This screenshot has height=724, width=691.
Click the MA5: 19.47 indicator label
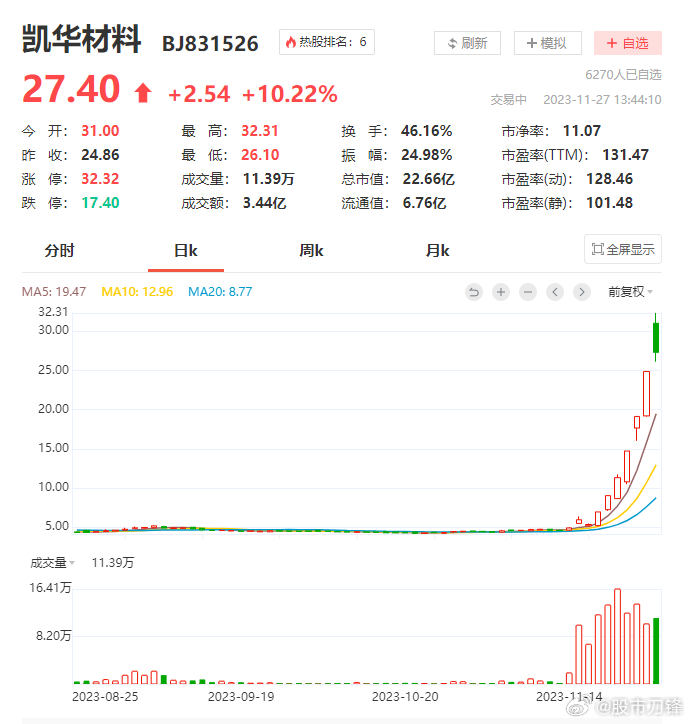(54, 292)
